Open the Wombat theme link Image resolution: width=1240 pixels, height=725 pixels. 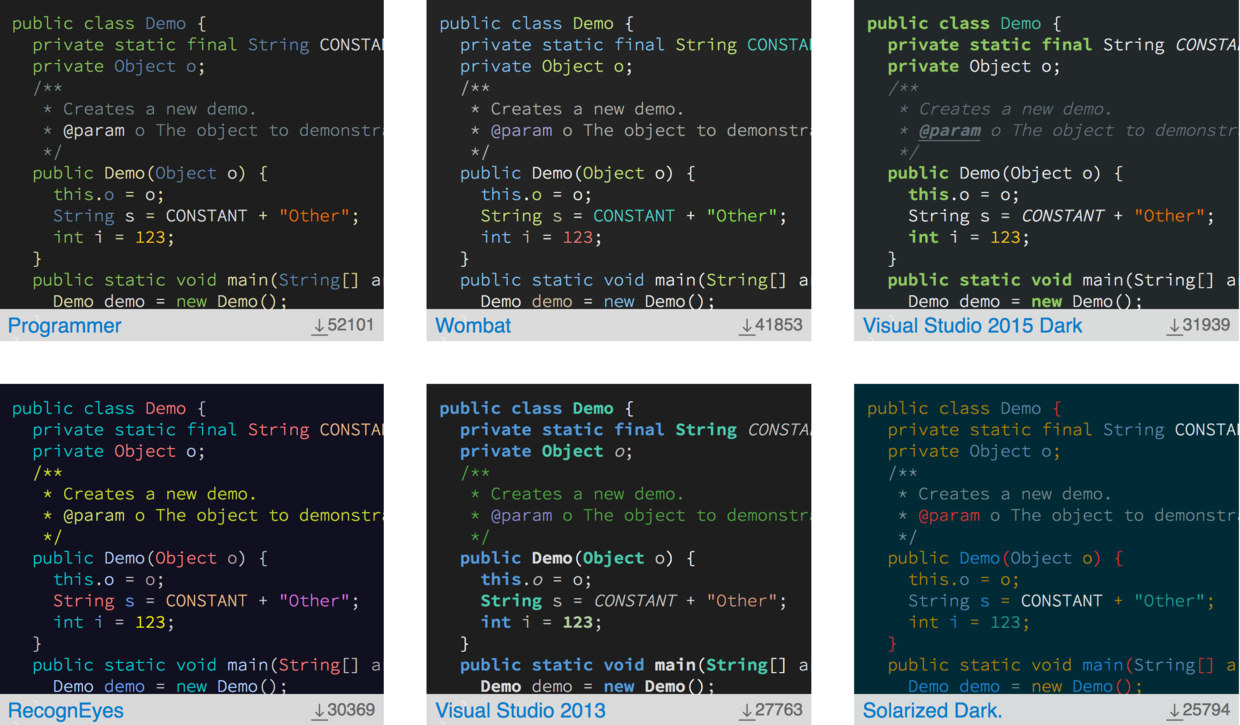coord(473,326)
